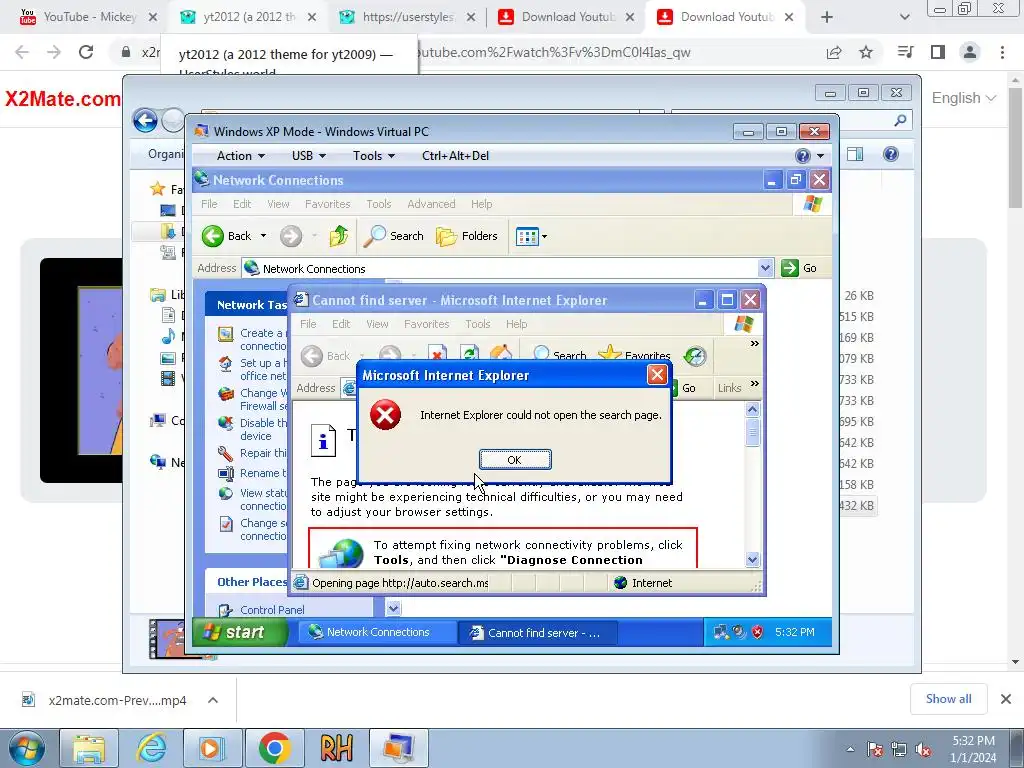Click OK in the Internet Explorer error dialog

pos(515,460)
